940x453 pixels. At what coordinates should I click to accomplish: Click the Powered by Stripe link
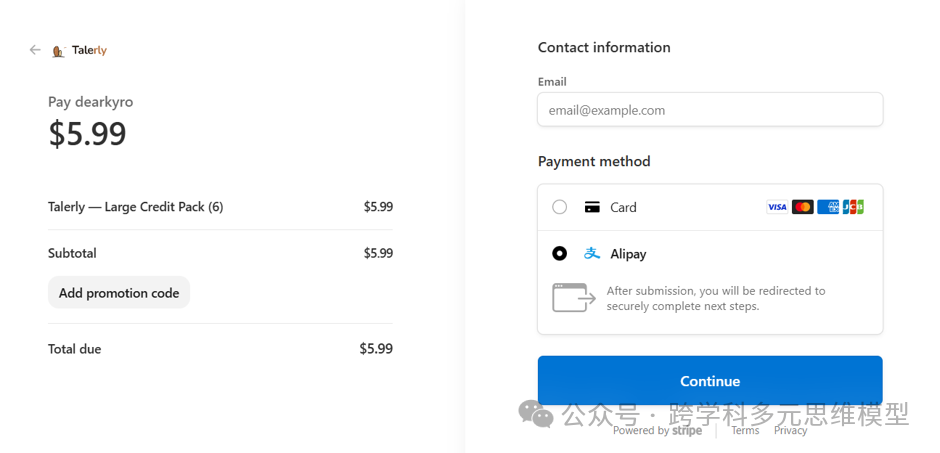(x=657, y=430)
